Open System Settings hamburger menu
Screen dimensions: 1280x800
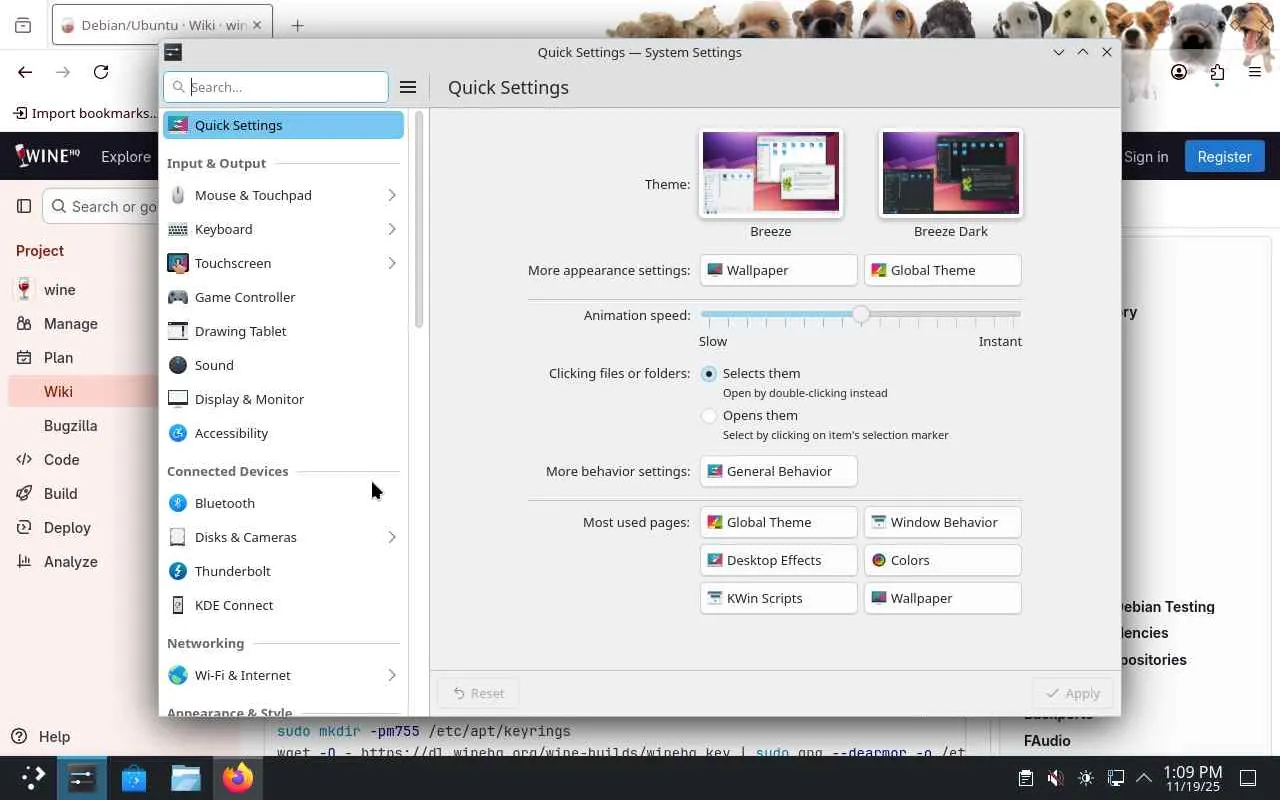click(408, 87)
